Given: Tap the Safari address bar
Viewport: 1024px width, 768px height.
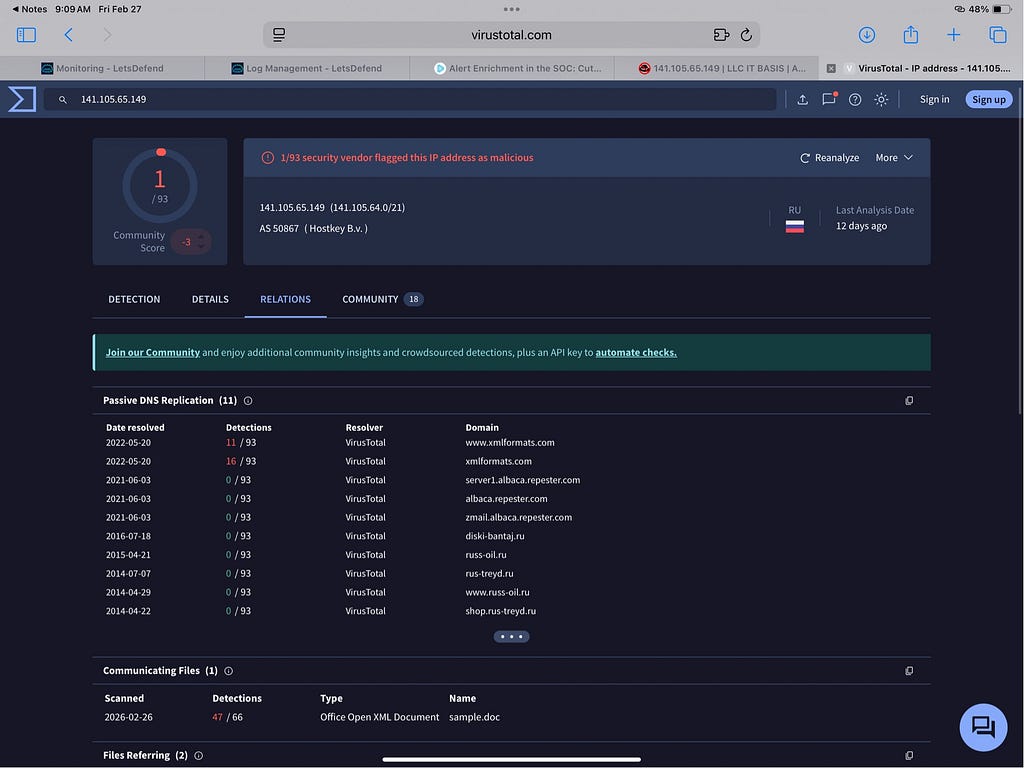Looking at the screenshot, I should [x=511, y=35].
